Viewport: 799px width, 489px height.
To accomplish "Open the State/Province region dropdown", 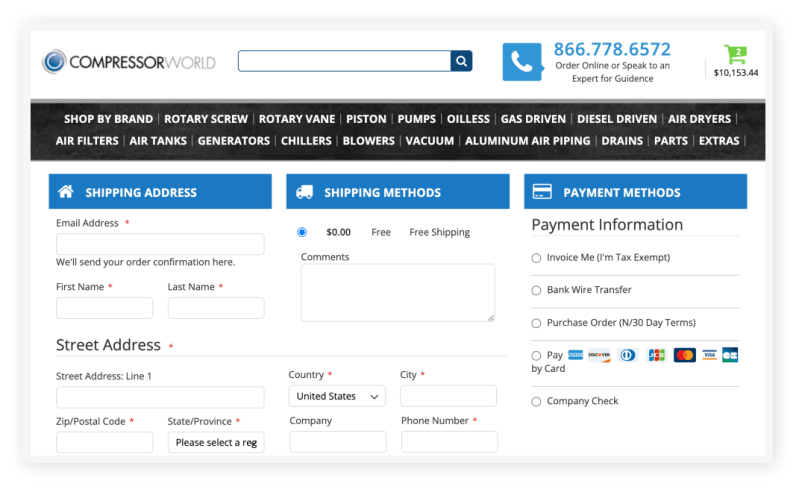I will pyautogui.click(x=216, y=442).
